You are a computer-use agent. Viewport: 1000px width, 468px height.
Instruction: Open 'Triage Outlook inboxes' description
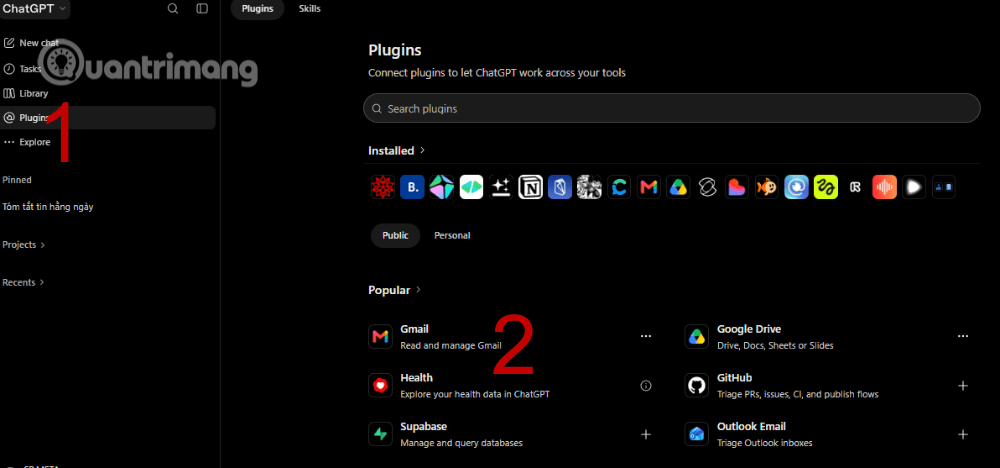pos(765,442)
